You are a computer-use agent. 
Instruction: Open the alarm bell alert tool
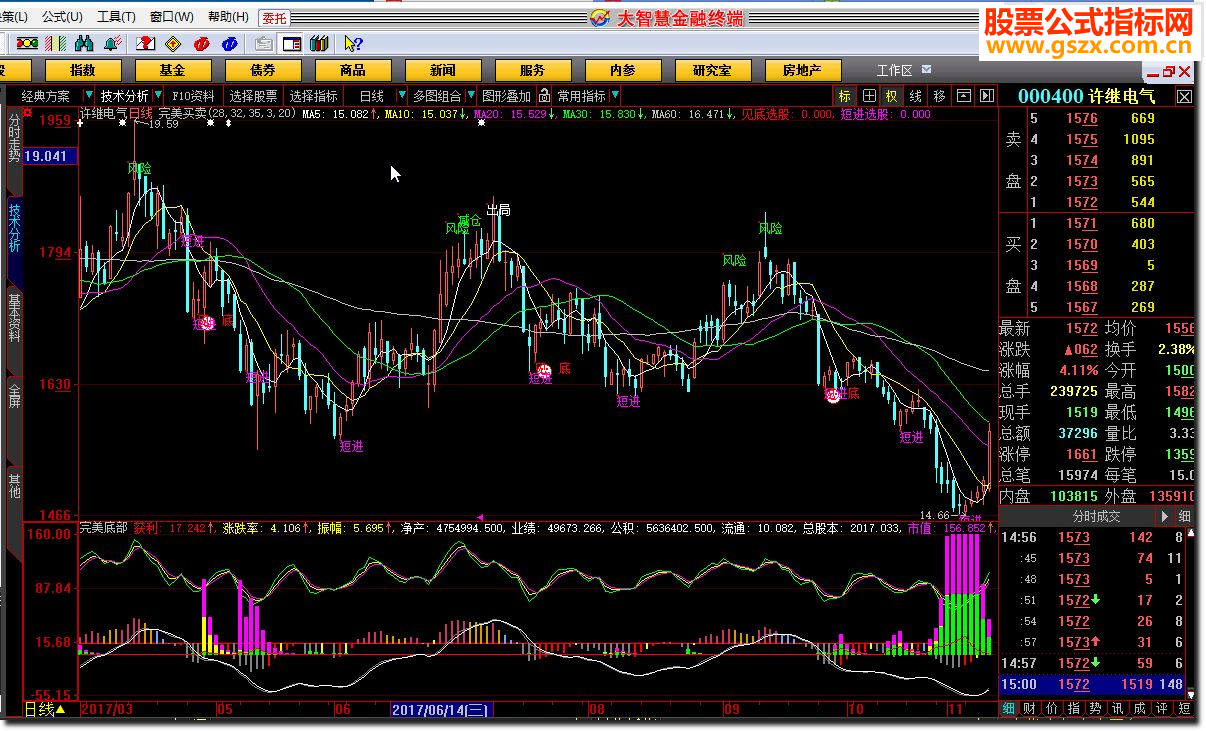coord(113,43)
